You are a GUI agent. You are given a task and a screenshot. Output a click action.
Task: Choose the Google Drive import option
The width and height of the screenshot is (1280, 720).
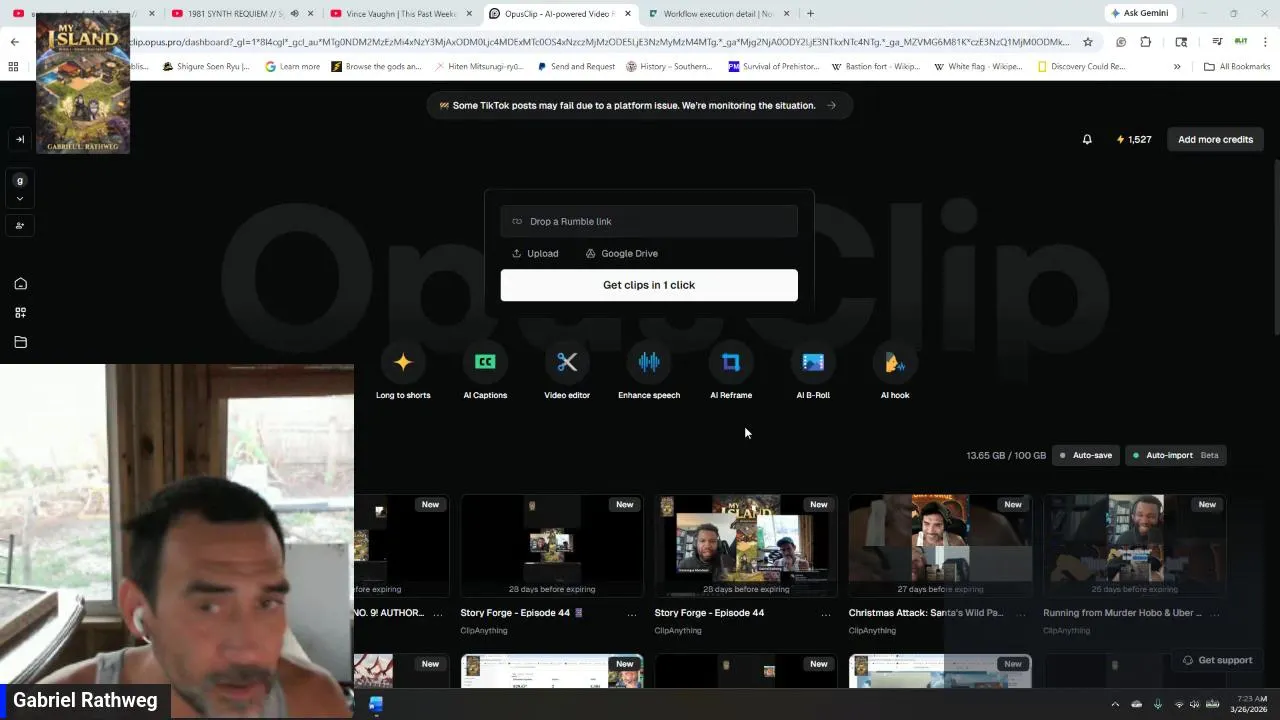[621, 253]
